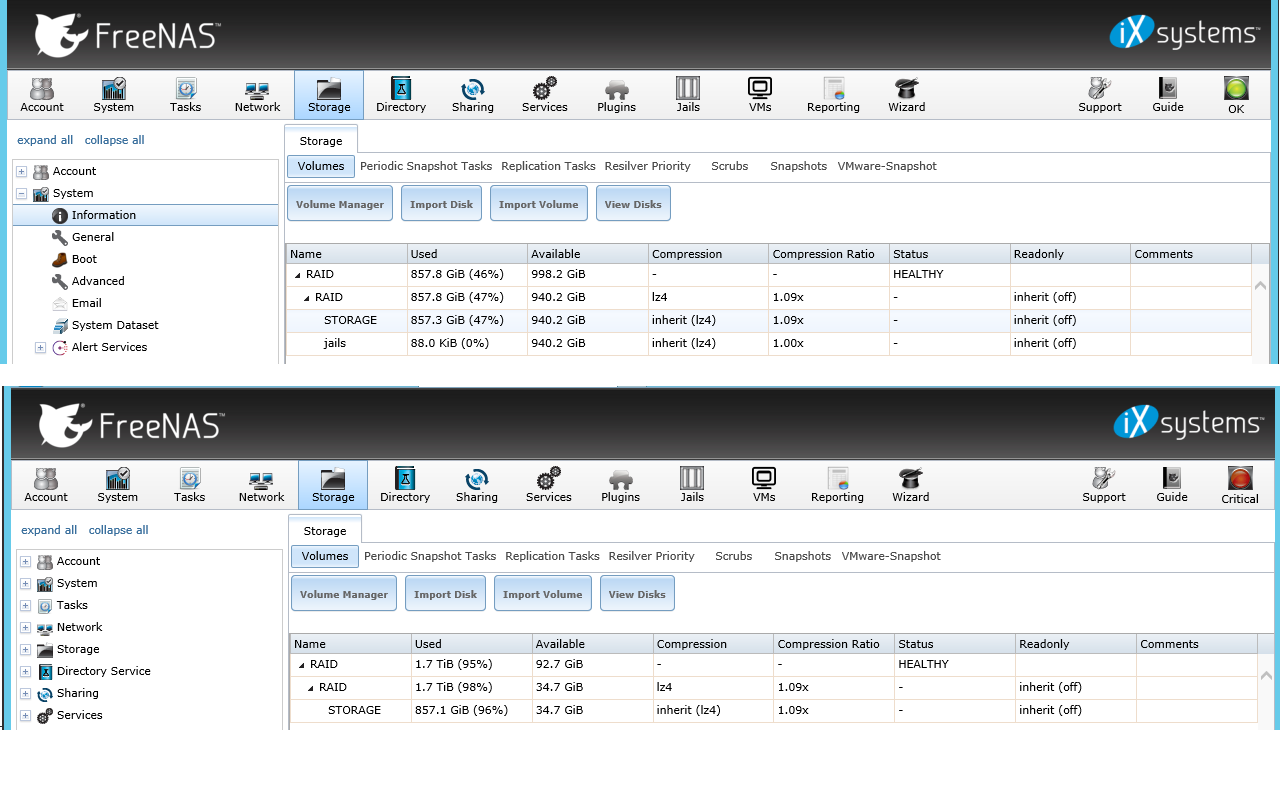Collapse RAID dataset with 940.2 GiB available

[x=306, y=298]
